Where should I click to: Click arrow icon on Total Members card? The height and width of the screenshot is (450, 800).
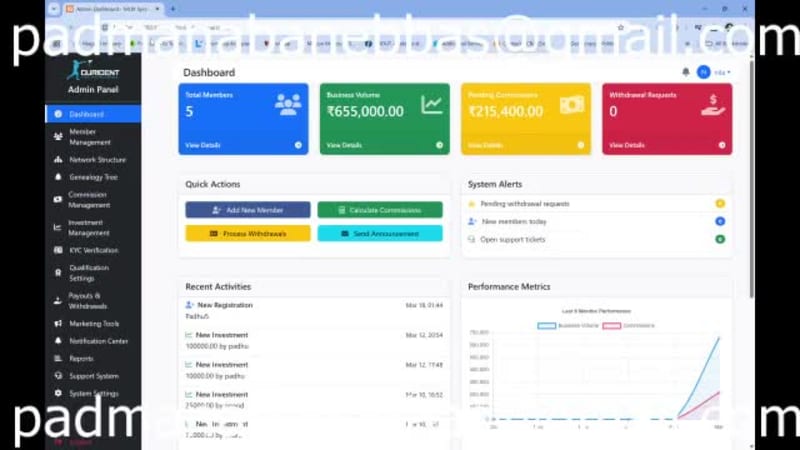click(x=298, y=145)
